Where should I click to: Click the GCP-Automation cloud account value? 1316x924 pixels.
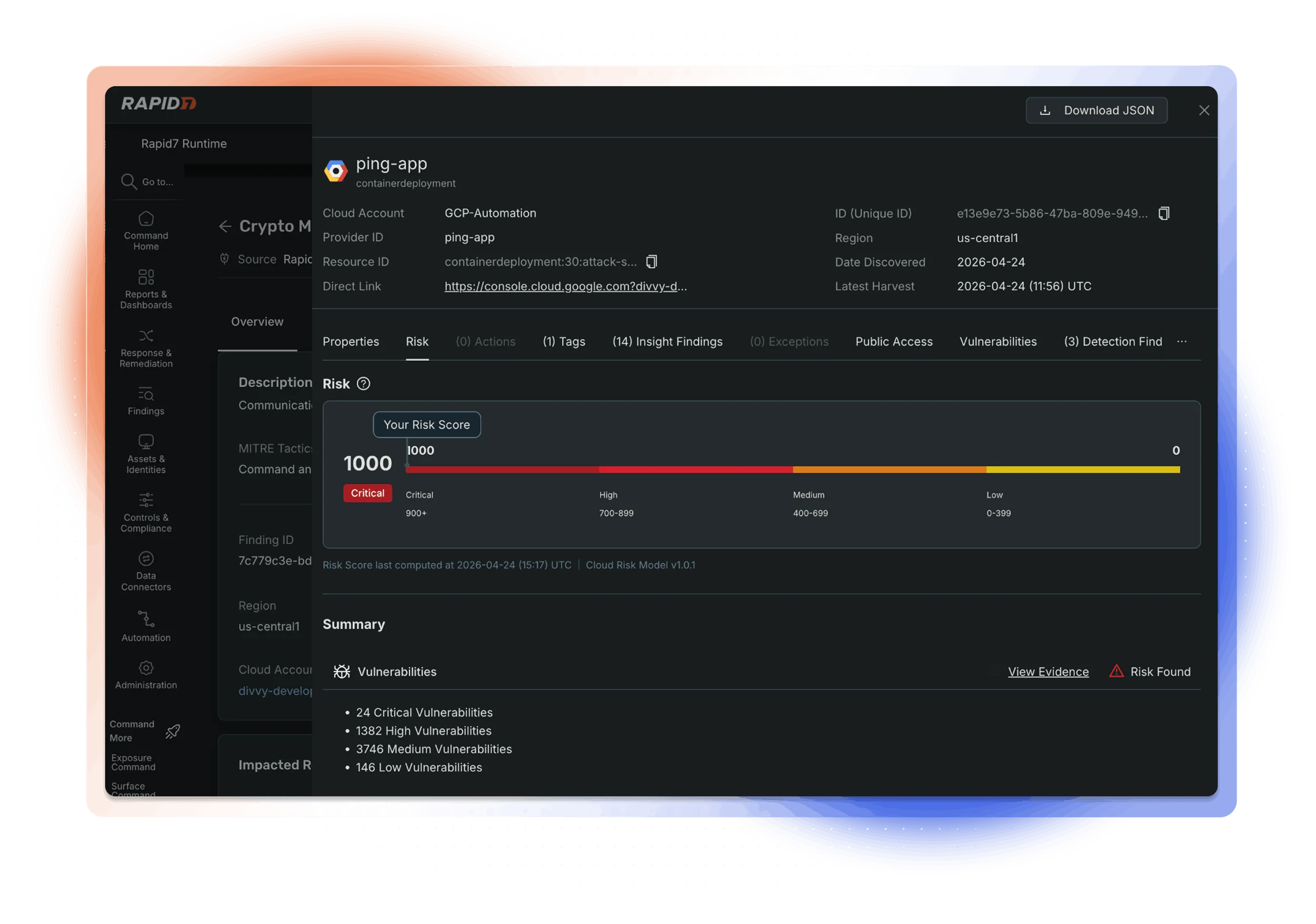tap(490, 213)
